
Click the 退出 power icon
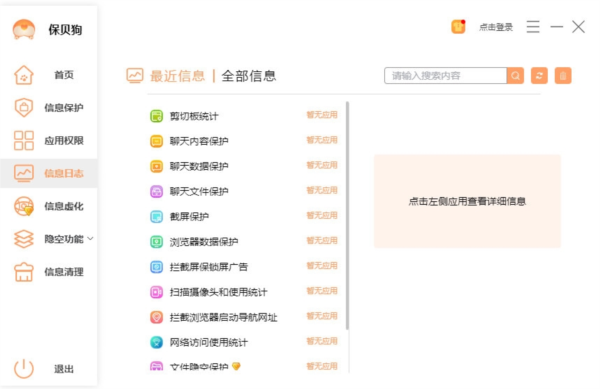point(24,369)
